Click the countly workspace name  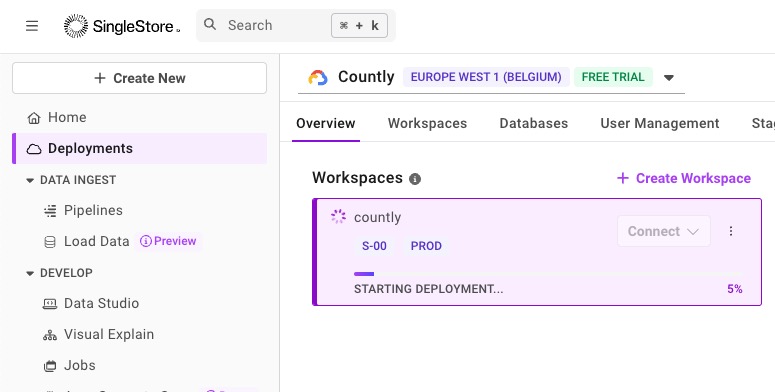(377, 218)
